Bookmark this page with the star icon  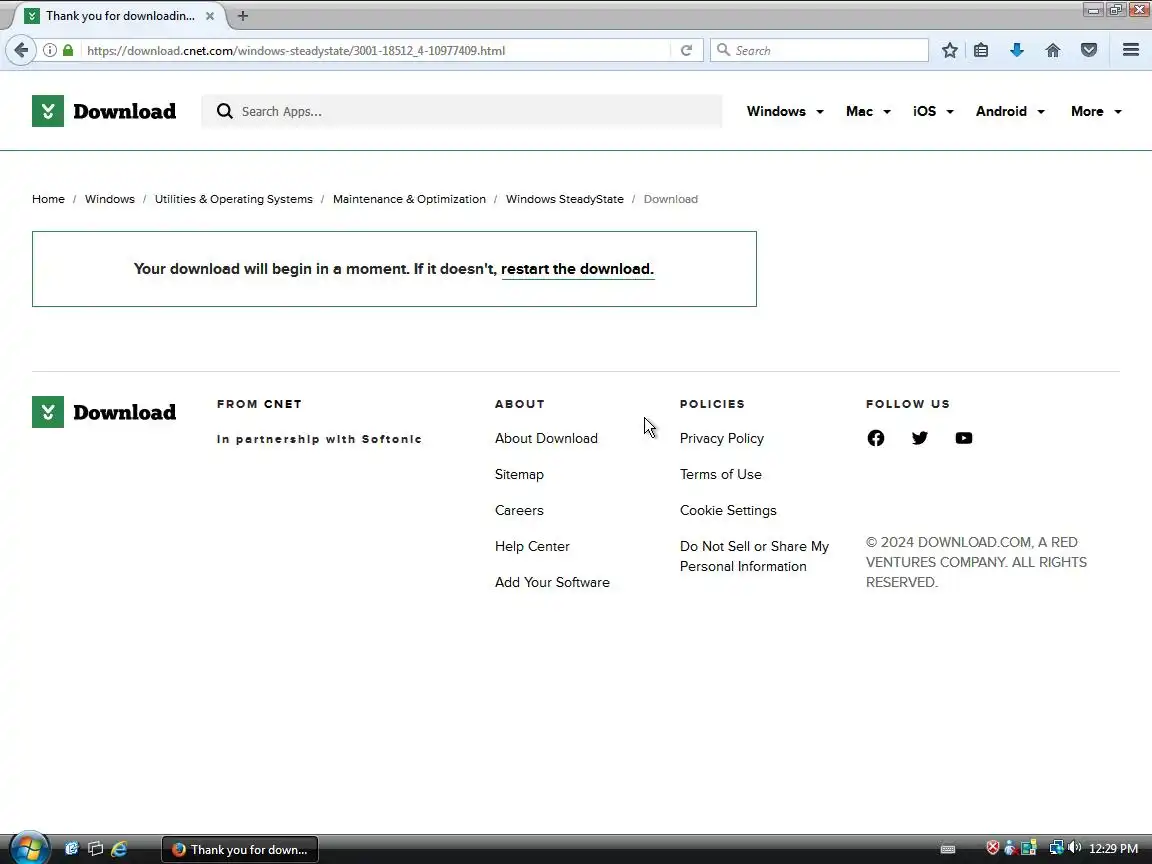(x=949, y=50)
